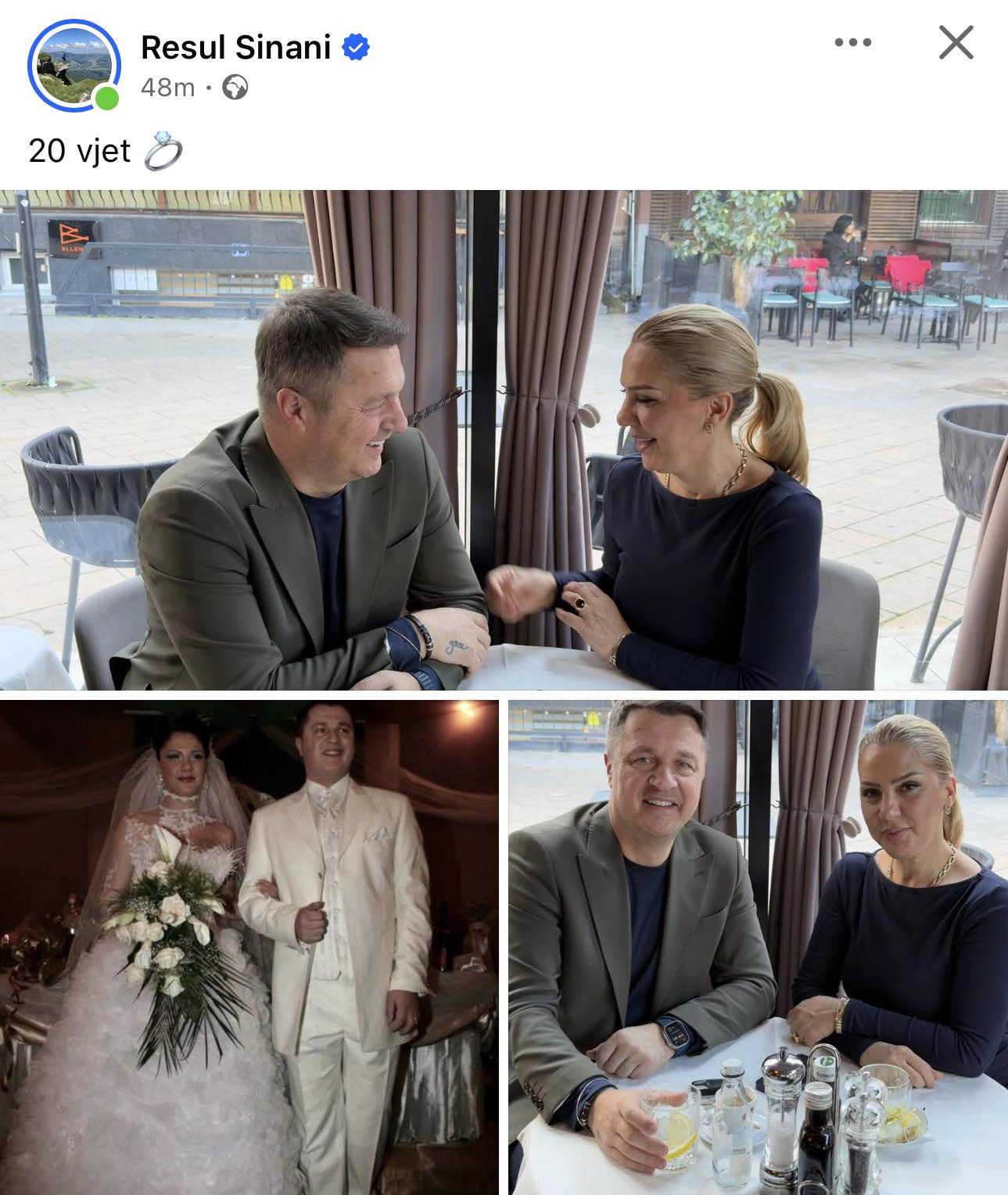The width and height of the screenshot is (1008, 1195).
Task: Open the top photo of couple laughing
Action: tap(504, 440)
